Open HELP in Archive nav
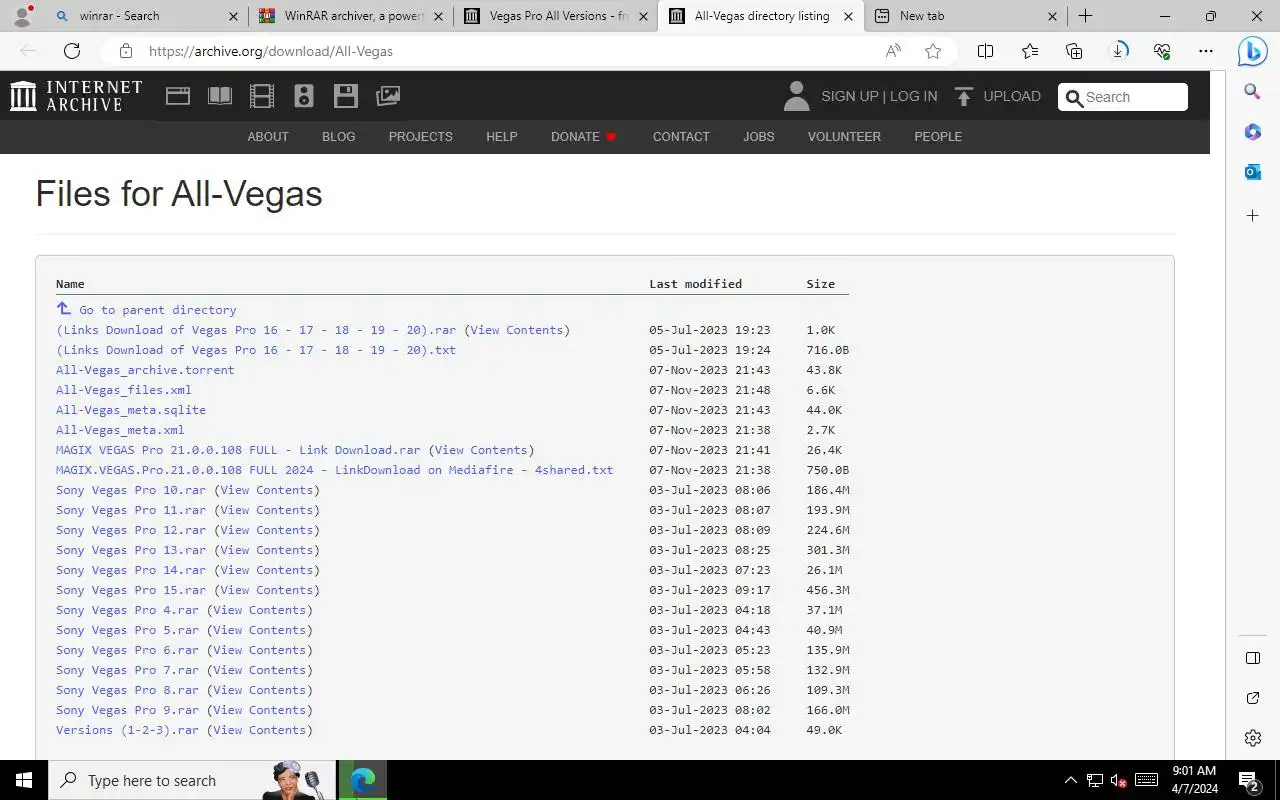The image size is (1280, 800). 502,137
